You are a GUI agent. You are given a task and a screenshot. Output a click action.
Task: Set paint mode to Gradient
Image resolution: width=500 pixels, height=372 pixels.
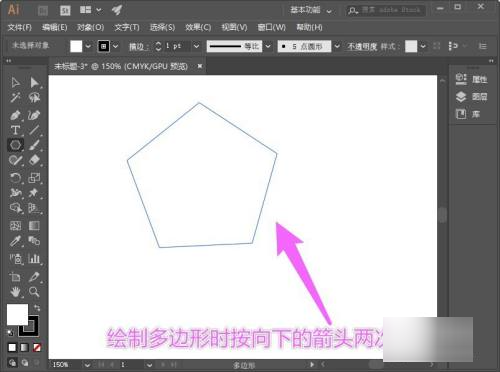pyautogui.click(x=24, y=348)
